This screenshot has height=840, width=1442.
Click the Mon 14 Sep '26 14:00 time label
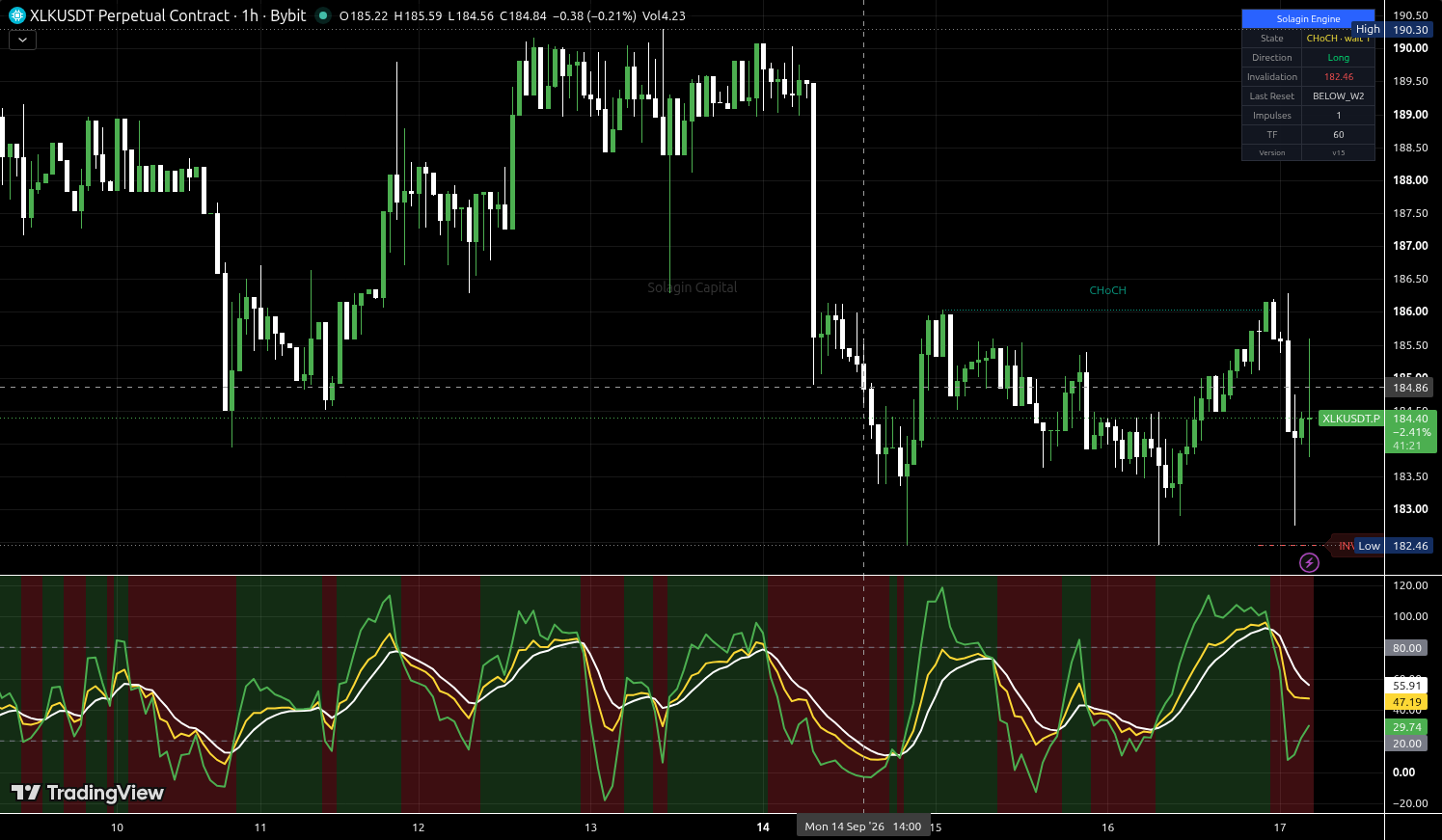(x=863, y=826)
